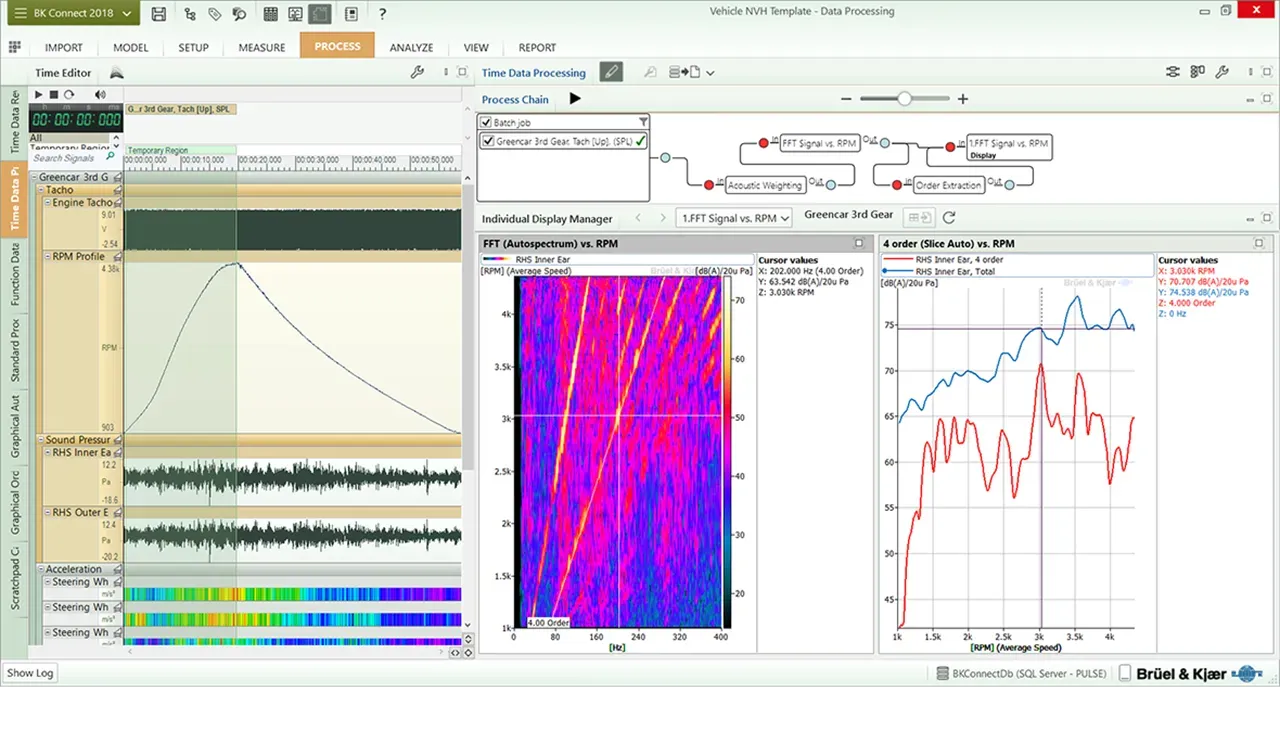Click the speaker playback icon in Time Editor
The width and height of the screenshot is (1280, 731).
[x=99, y=95]
